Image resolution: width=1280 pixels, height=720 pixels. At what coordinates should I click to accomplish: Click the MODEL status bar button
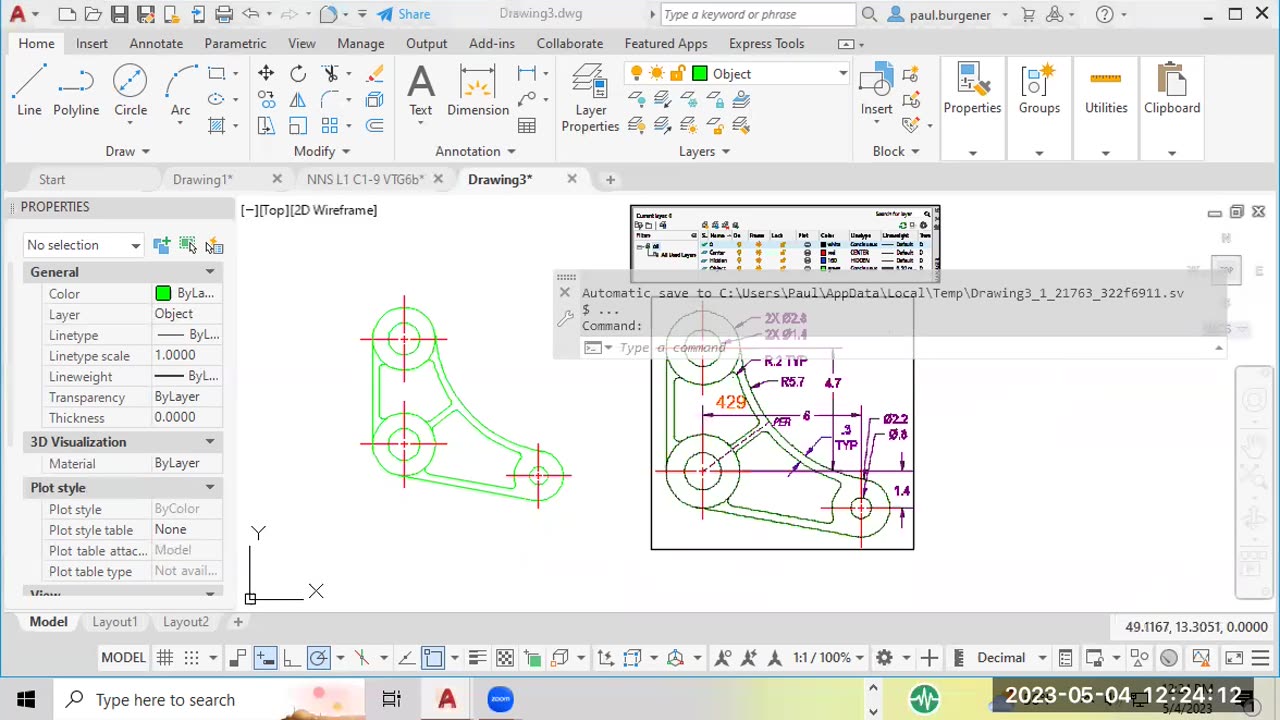pos(123,657)
